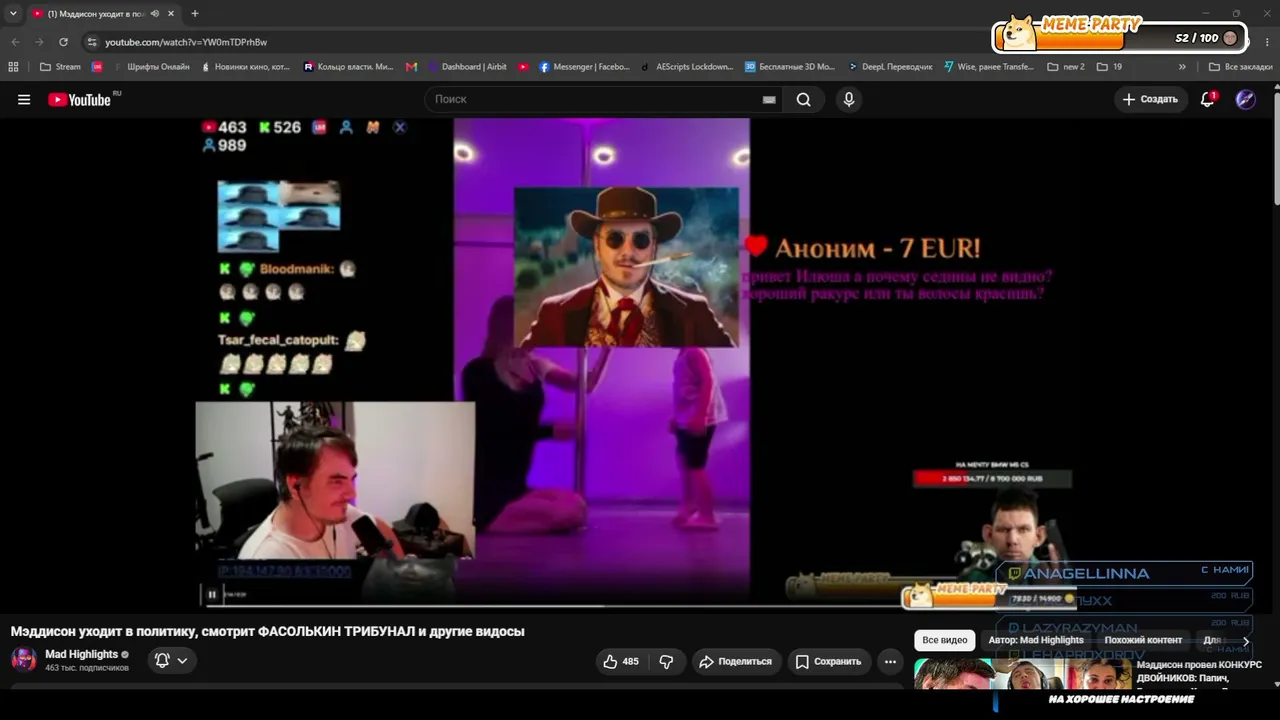Viewport: 1280px width, 720px height.
Task: Select the Автор: Mad Highlights chip
Action: pos(1036,640)
